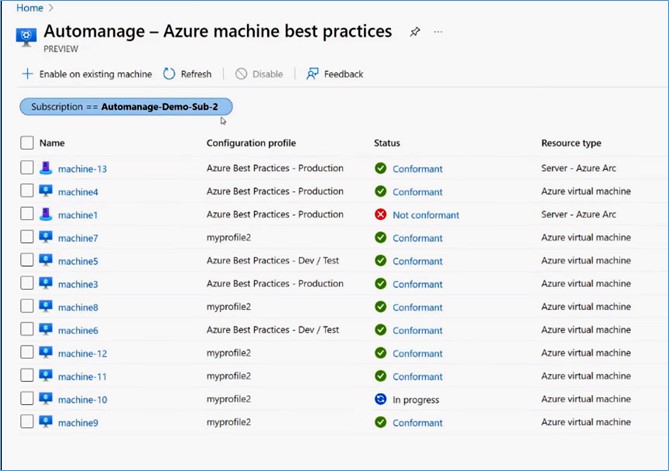The height and width of the screenshot is (471, 669).
Task: Click the plus icon for Enable on existing machine
Action: coord(27,74)
